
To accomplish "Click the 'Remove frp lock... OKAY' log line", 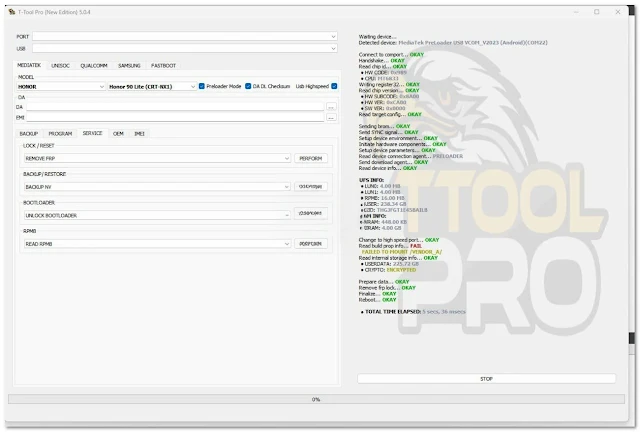I will [x=387, y=288].
